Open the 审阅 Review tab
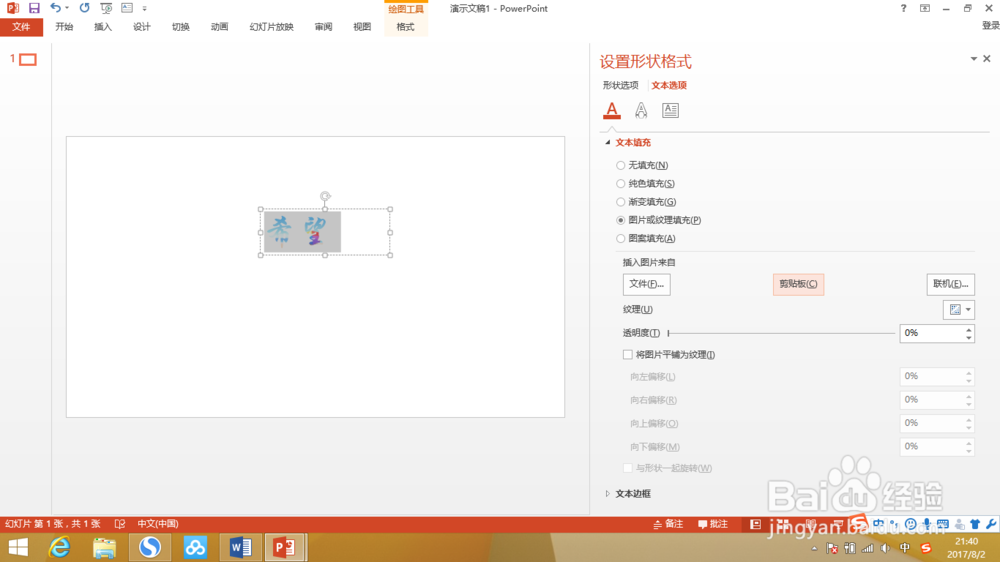1000x562 pixels. 323,27
